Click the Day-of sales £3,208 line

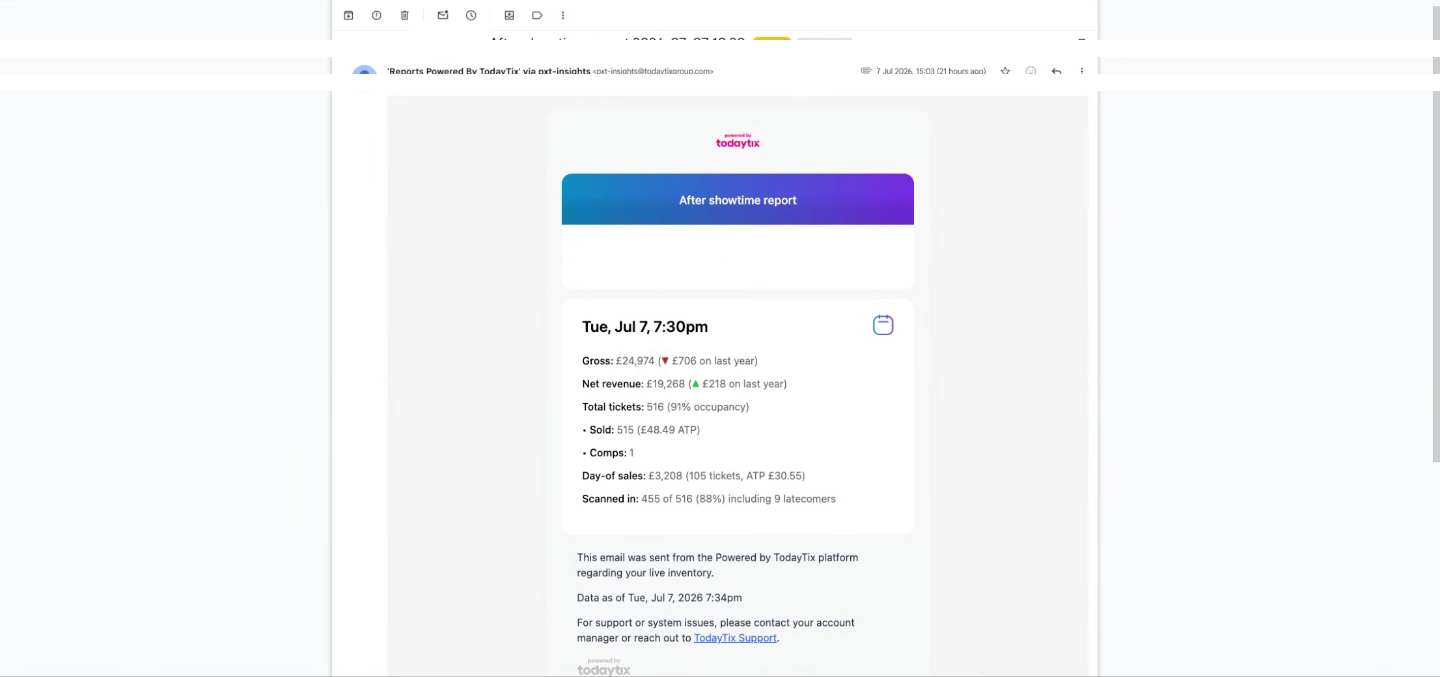pos(694,476)
